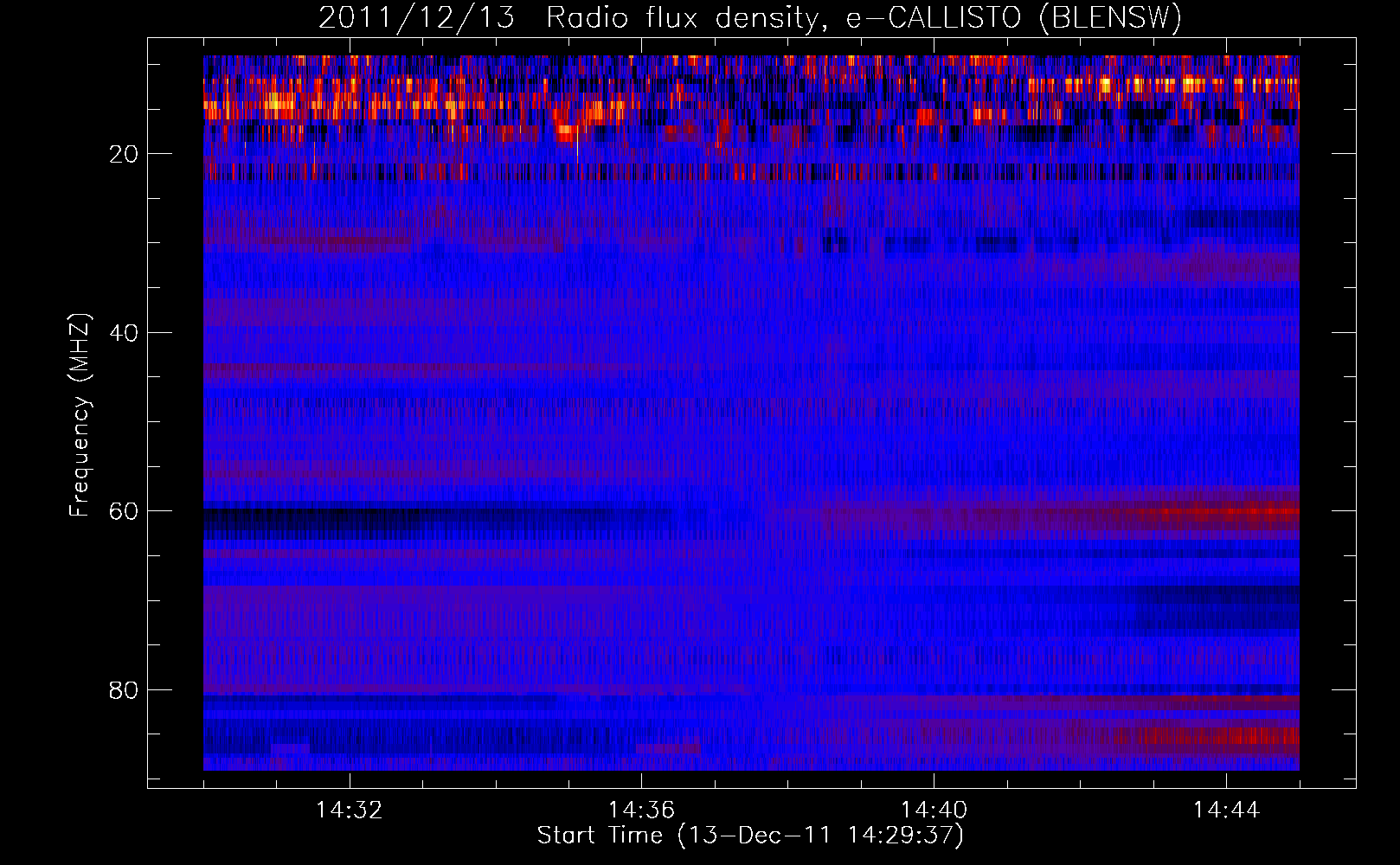This screenshot has width=1400, height=865.
Task: Click the plot title 'Radio flux density, e-CALLISTO (BLENSW)'
Action: (x=864, y=17)
